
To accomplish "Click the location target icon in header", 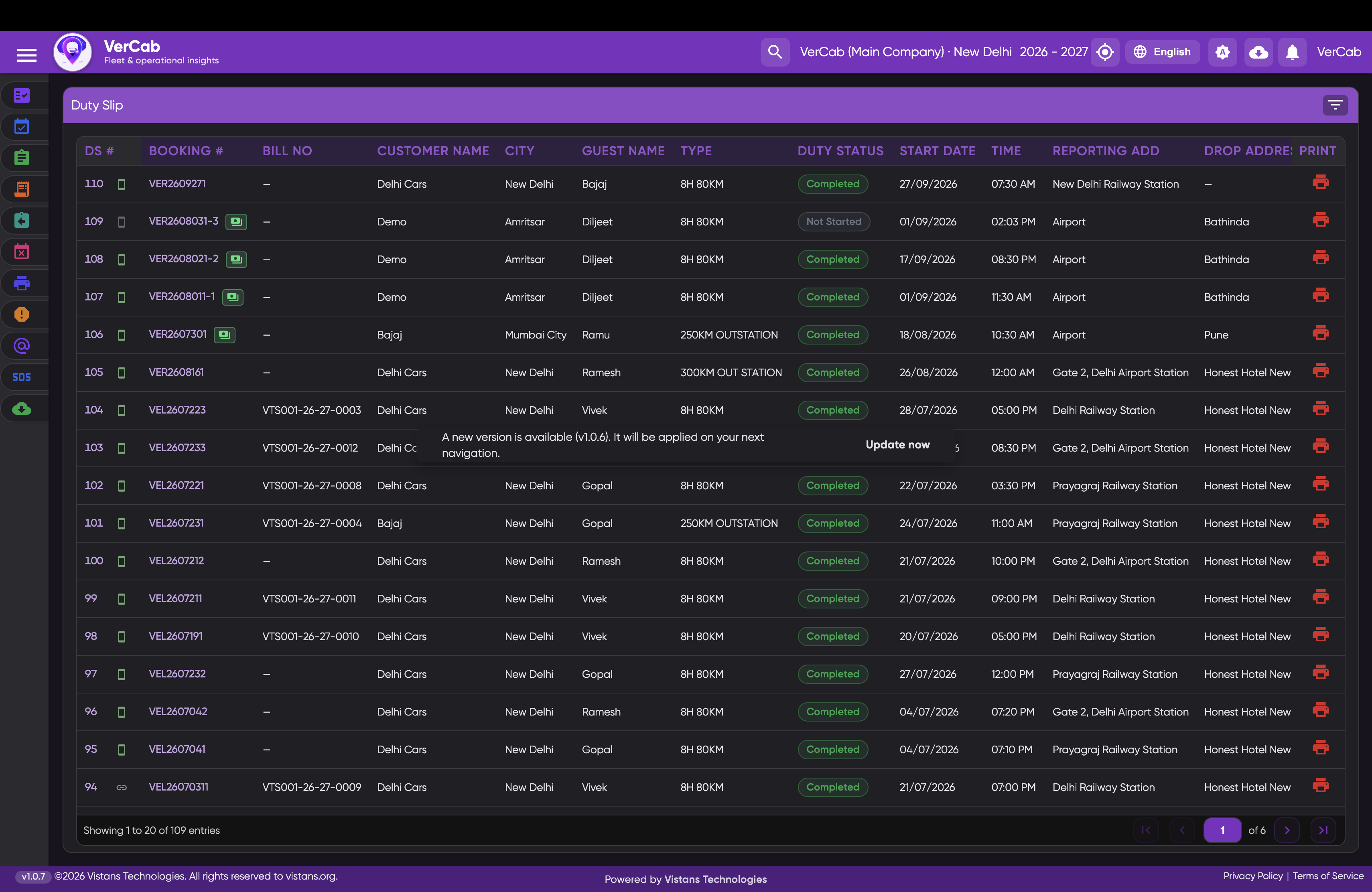I will tap(1104, 53).
